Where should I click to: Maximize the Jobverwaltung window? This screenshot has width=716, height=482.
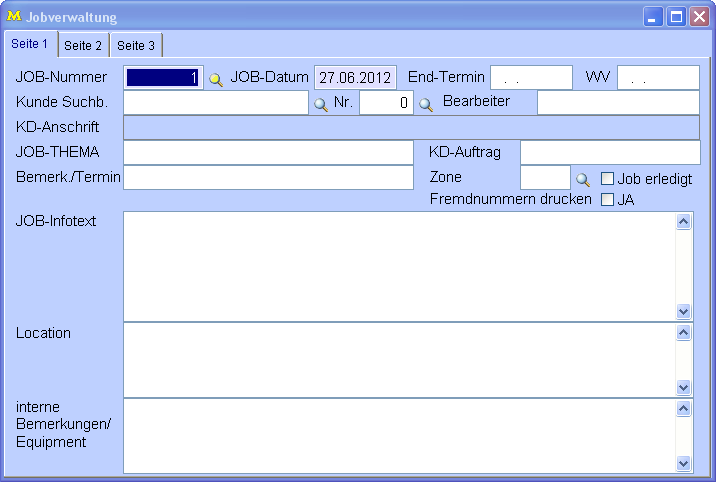[x=676, y=17]
